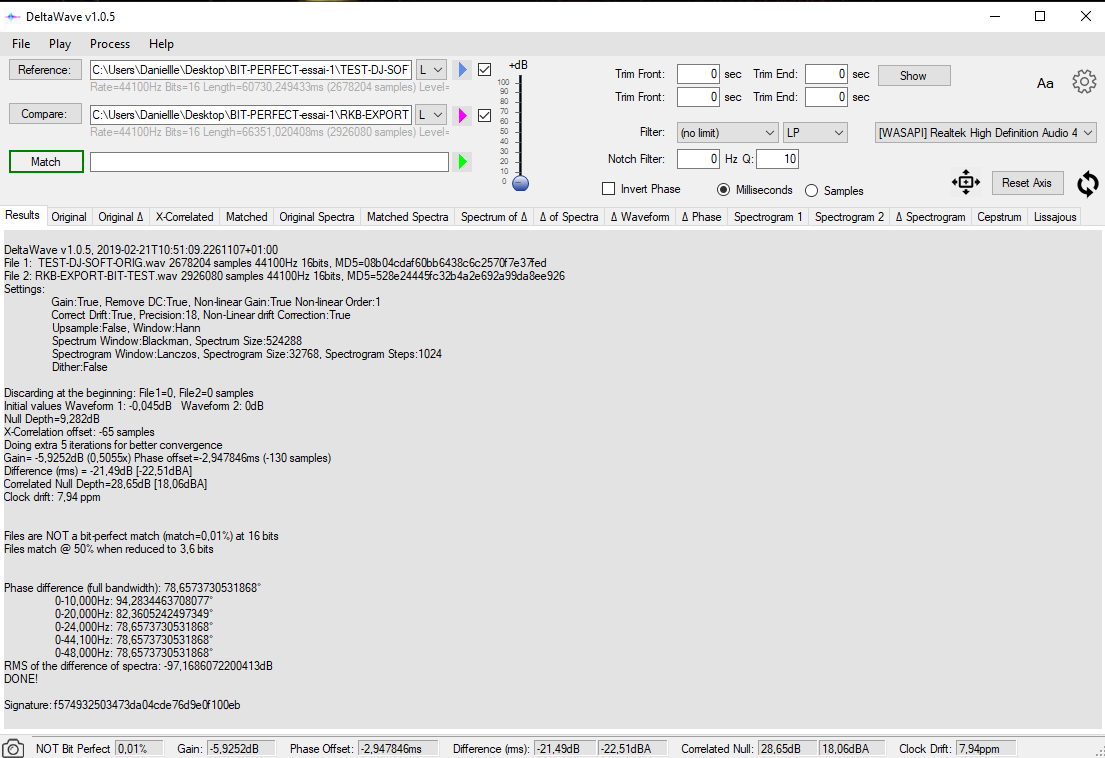This screenshot has width=1105, height=758.
Task: Open the Δ Phase tab
Action: coord(701,217)
